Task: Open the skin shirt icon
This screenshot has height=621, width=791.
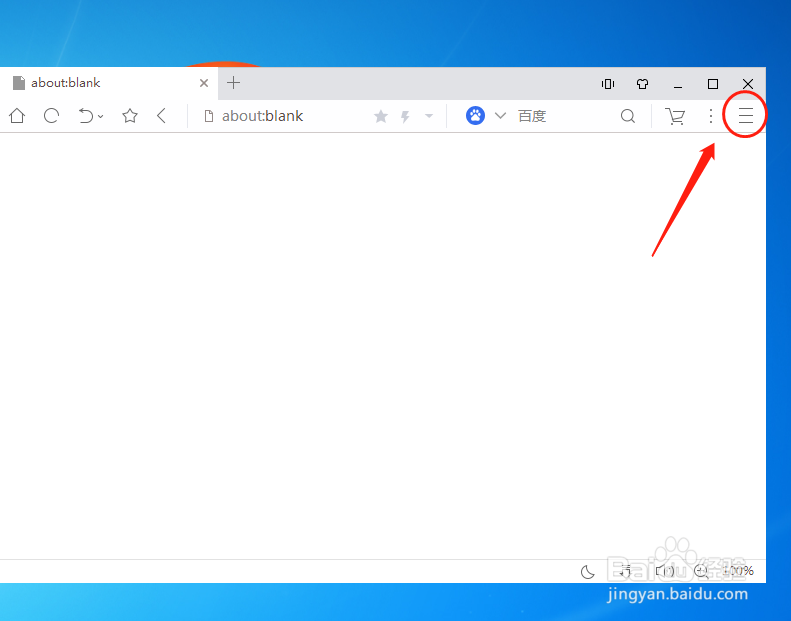Action: 642,84
